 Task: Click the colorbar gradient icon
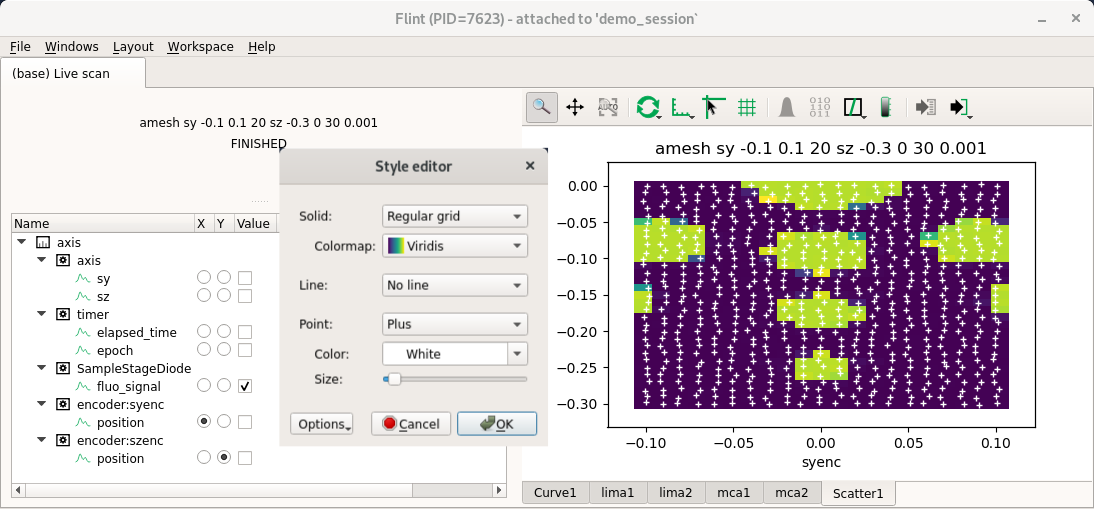click(885, 107)
